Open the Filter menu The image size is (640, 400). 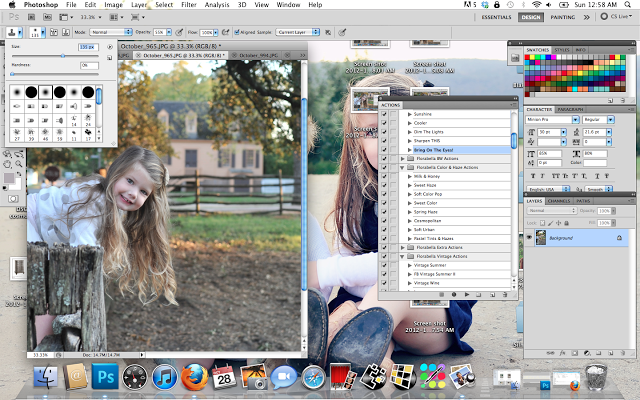189,4
